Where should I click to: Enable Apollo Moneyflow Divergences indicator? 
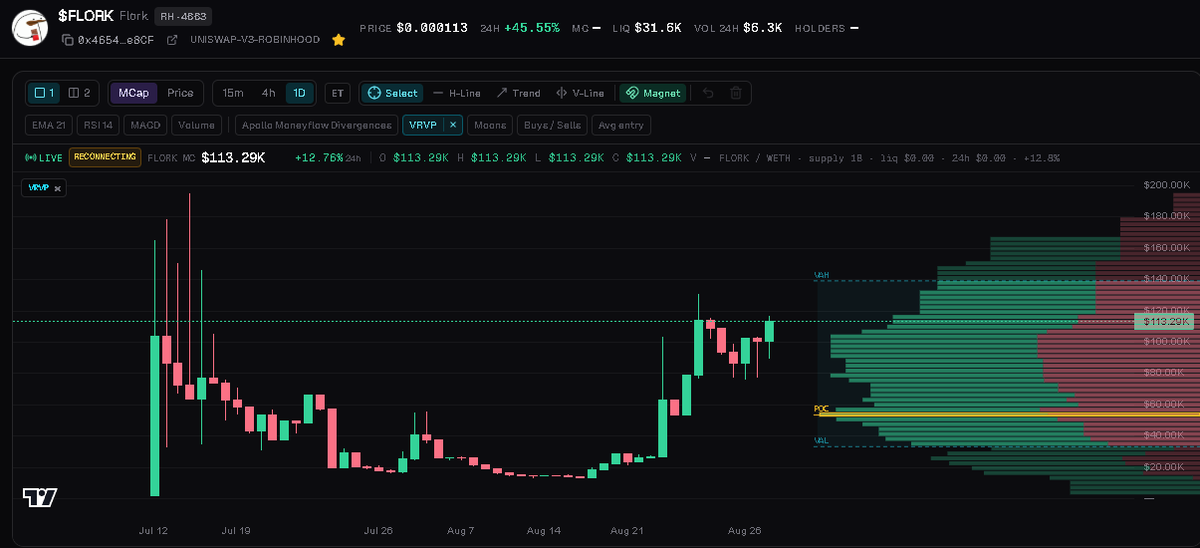click(316, 125)
